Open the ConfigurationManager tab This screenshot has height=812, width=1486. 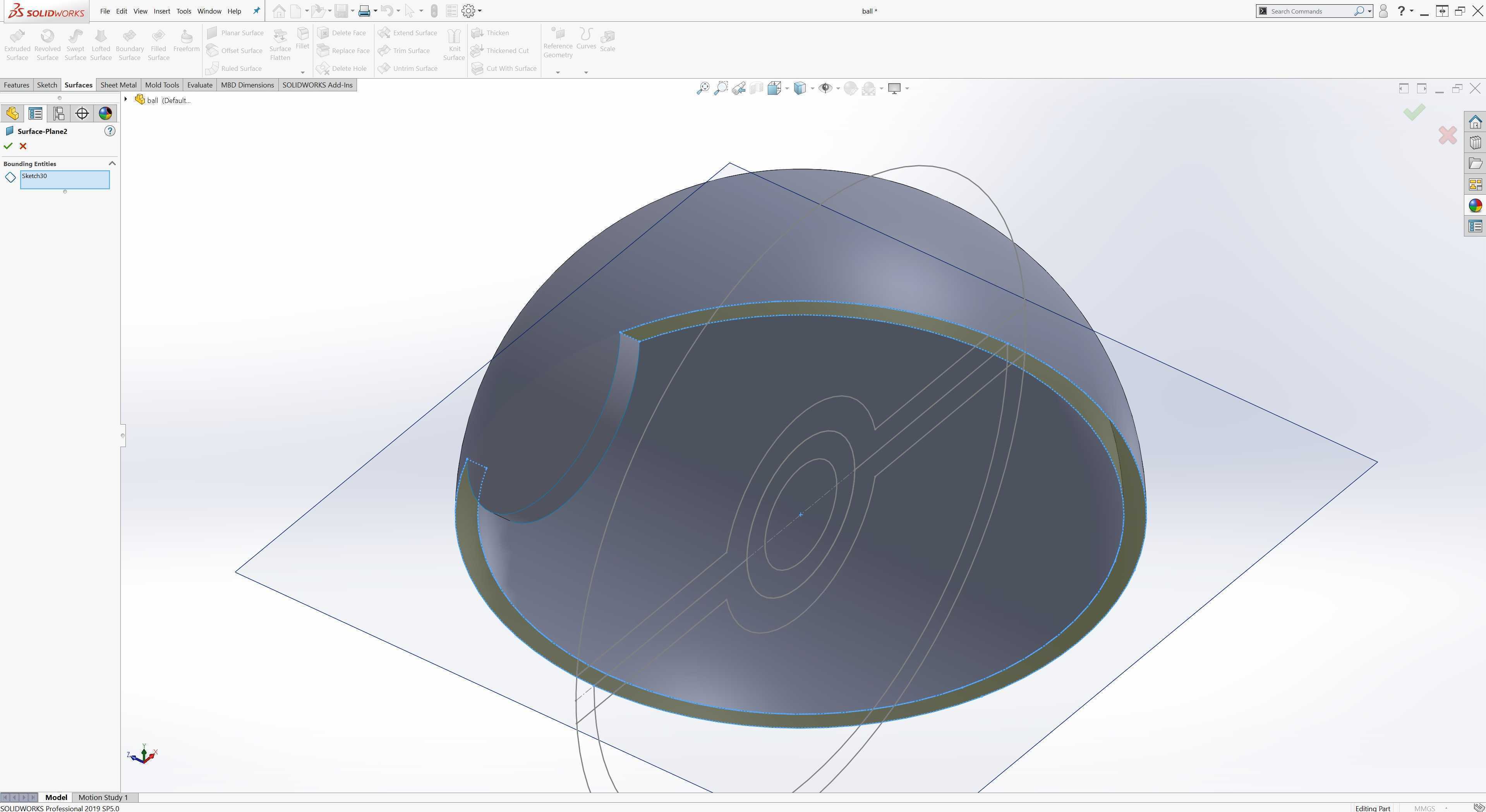click(x=58, y=113)
